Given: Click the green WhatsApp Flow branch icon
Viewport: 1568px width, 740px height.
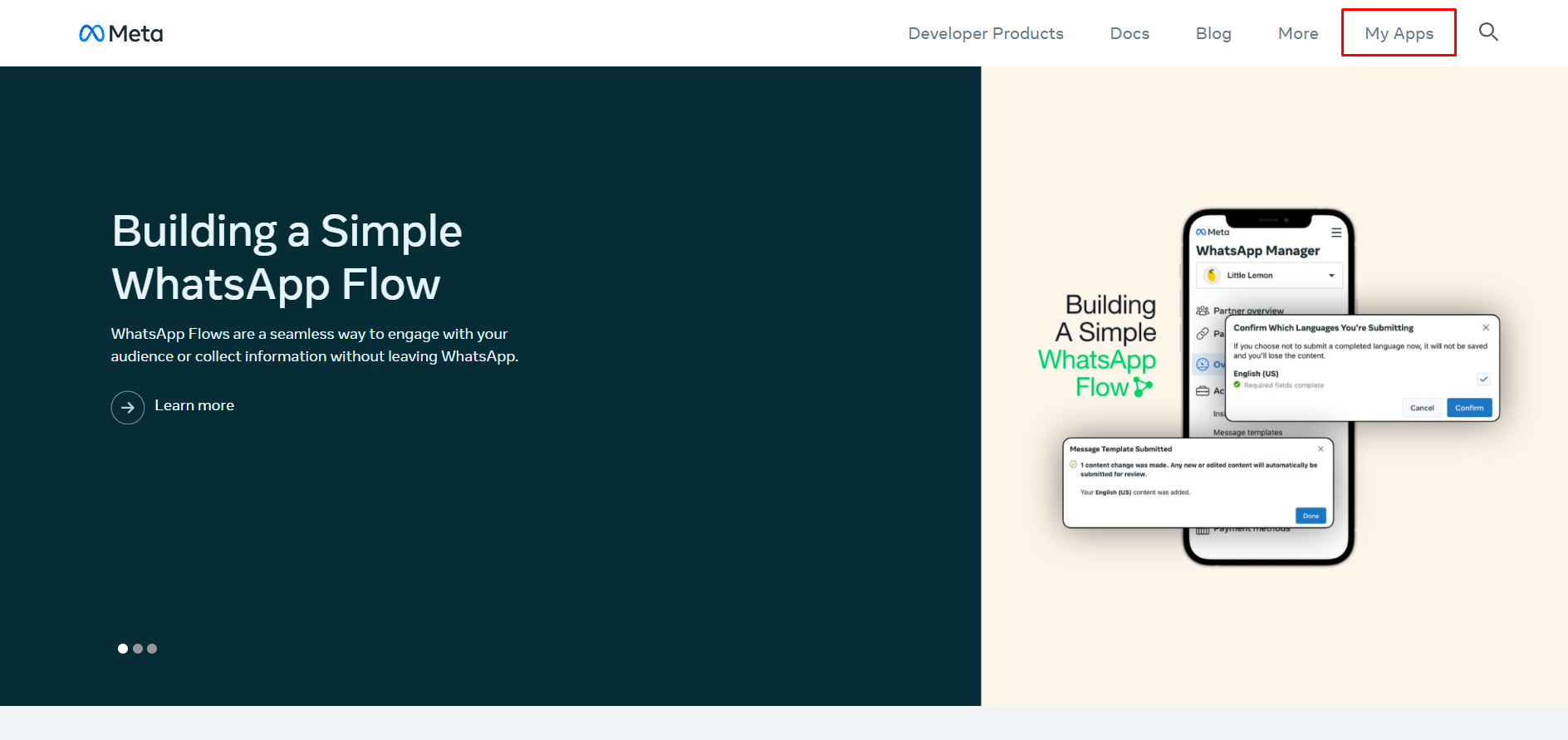Looking at the screenshot, I should pos(1143,387).
